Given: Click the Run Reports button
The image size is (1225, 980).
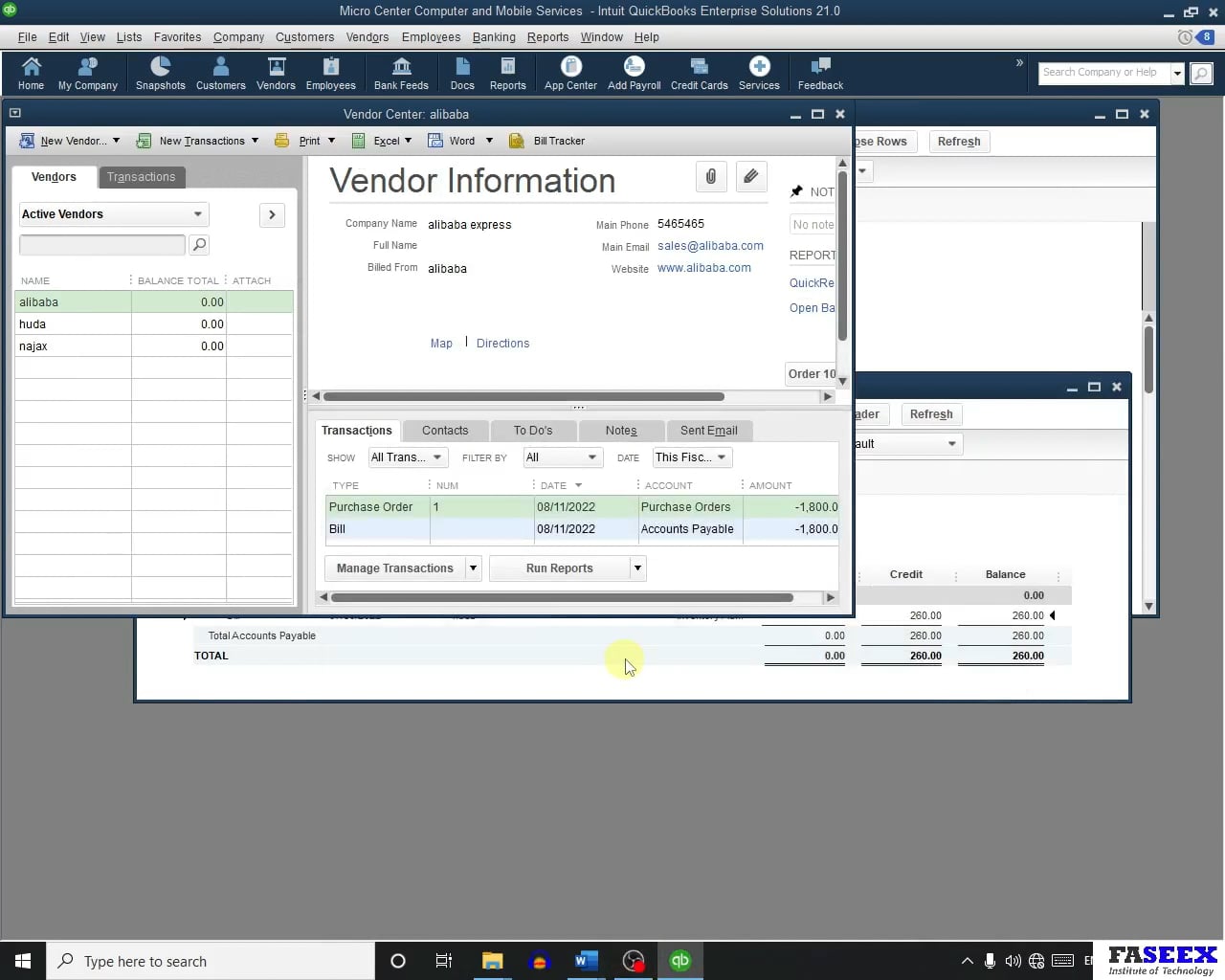Looking at the screenshot, I should (x=560, y=568).
